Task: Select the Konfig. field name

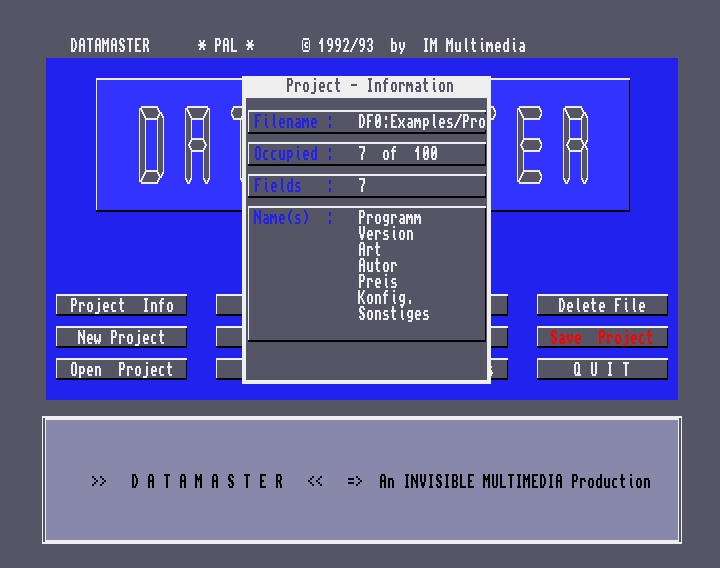Action: coord(385,298)
